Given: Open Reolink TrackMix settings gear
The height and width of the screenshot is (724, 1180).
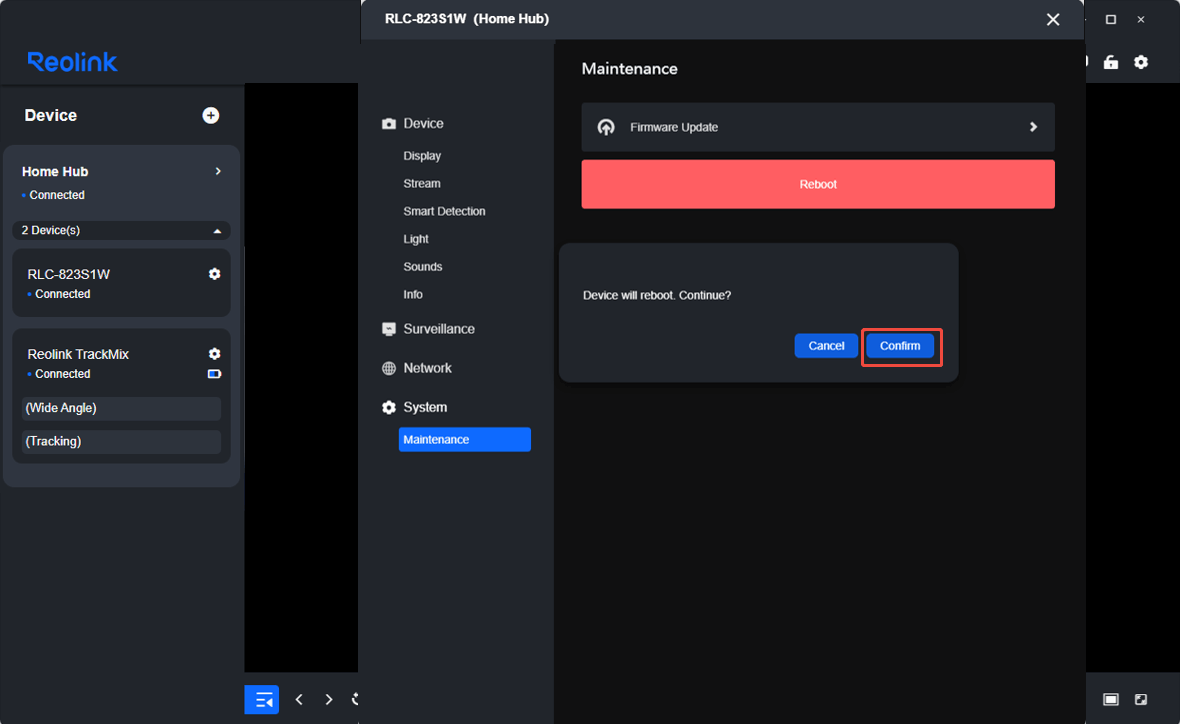Looking at the screenshot, I should [x=214, y=354].
